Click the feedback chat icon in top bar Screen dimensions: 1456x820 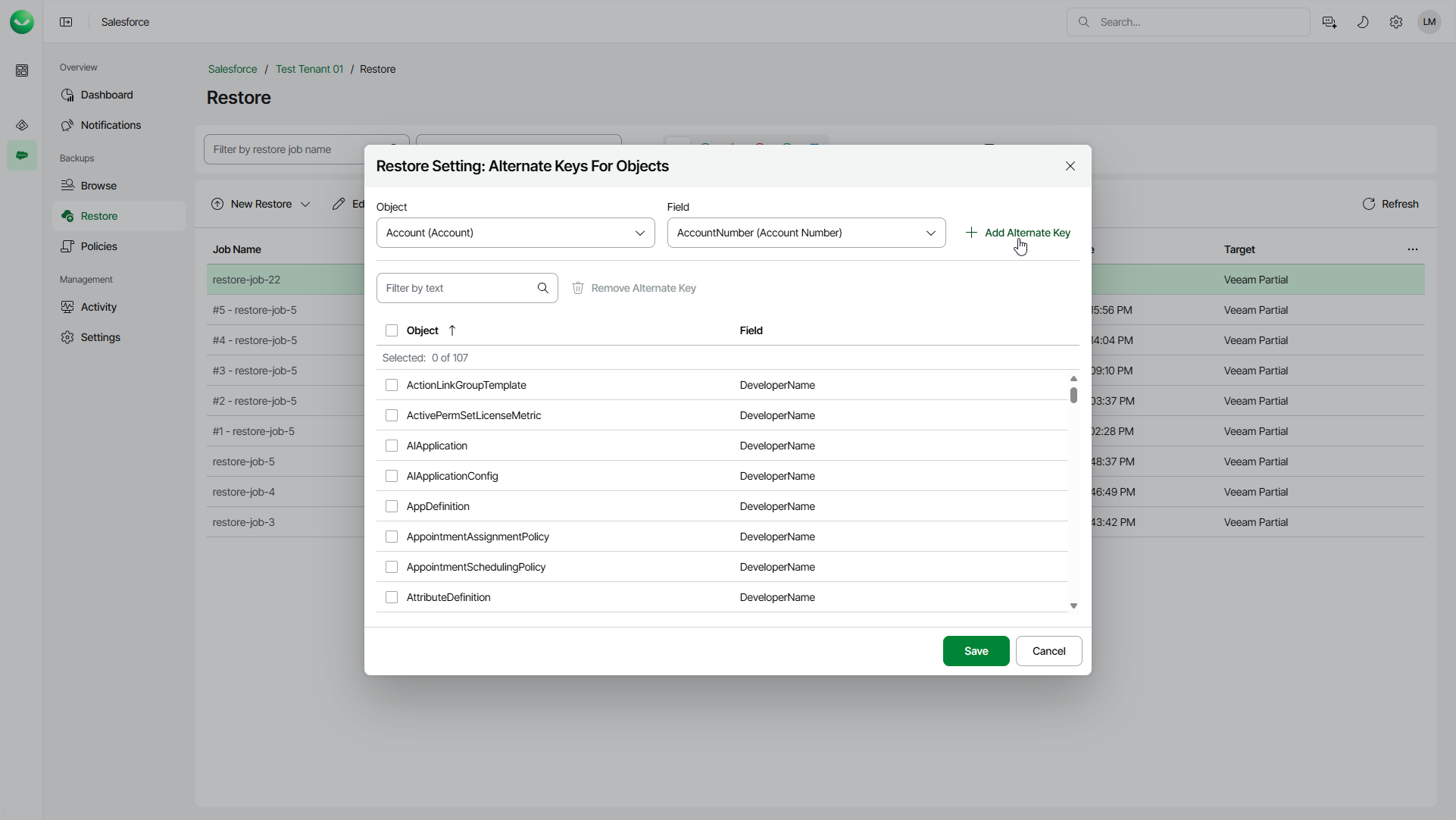point(1329,22)
